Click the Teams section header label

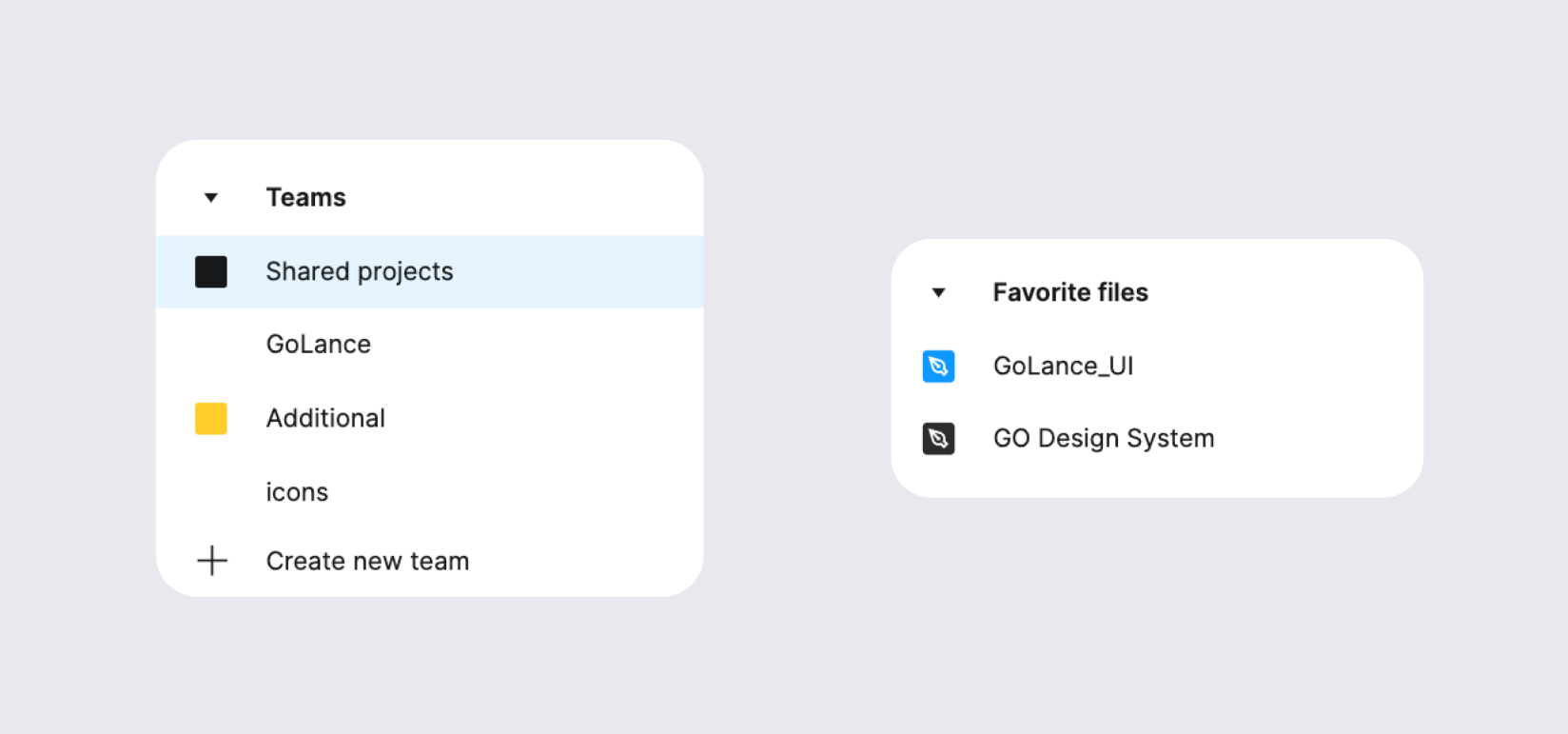pos(305,197)
